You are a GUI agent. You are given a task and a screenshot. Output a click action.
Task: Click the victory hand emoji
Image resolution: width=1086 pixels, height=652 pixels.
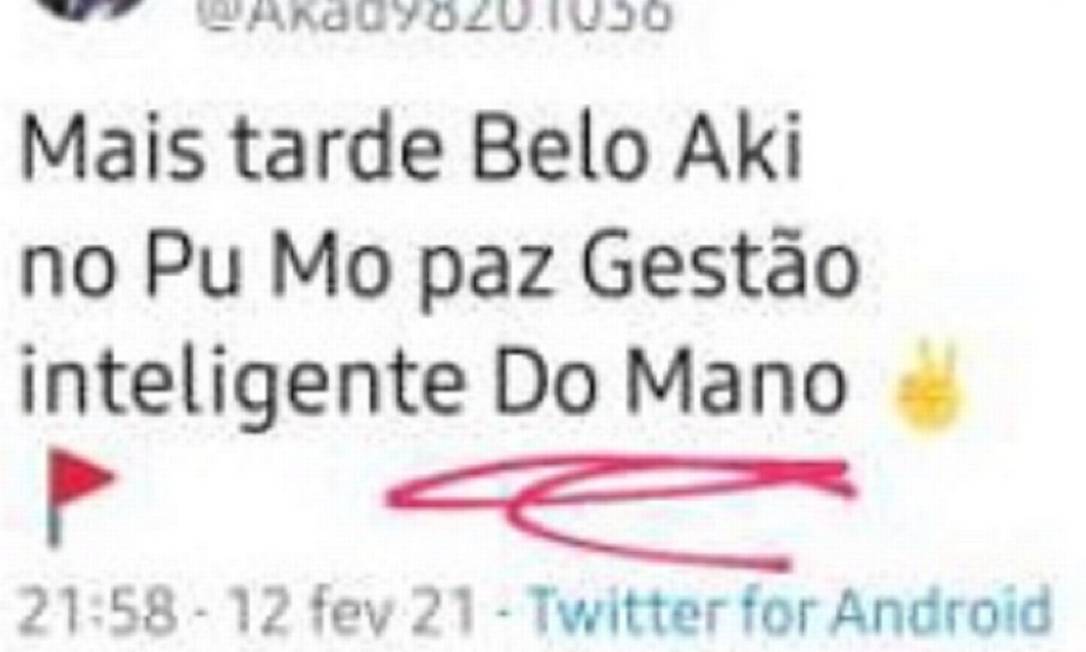(x=928, y=385)
